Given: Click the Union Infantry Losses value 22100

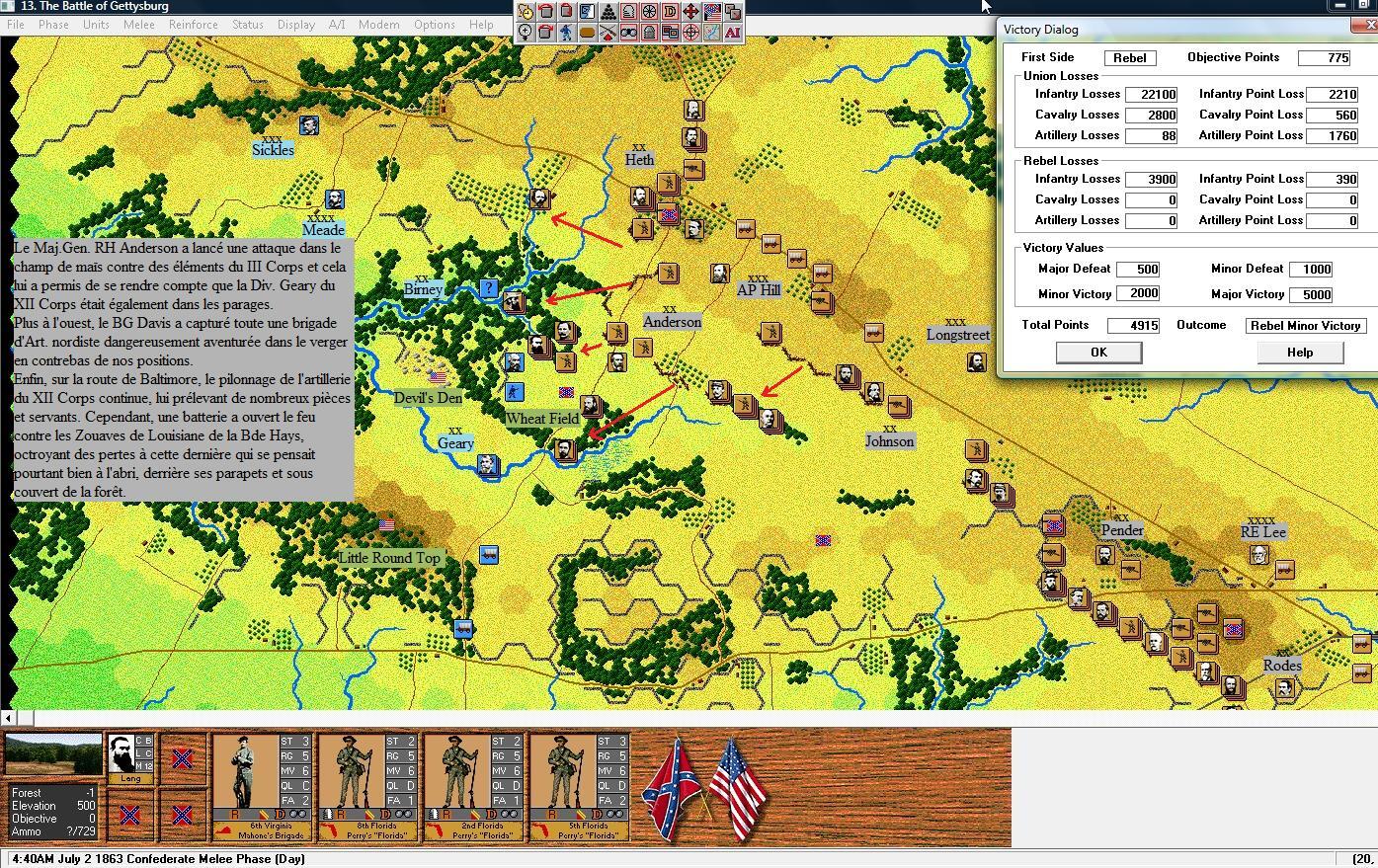Looking at the screenshot, I should click(1151, 95).
